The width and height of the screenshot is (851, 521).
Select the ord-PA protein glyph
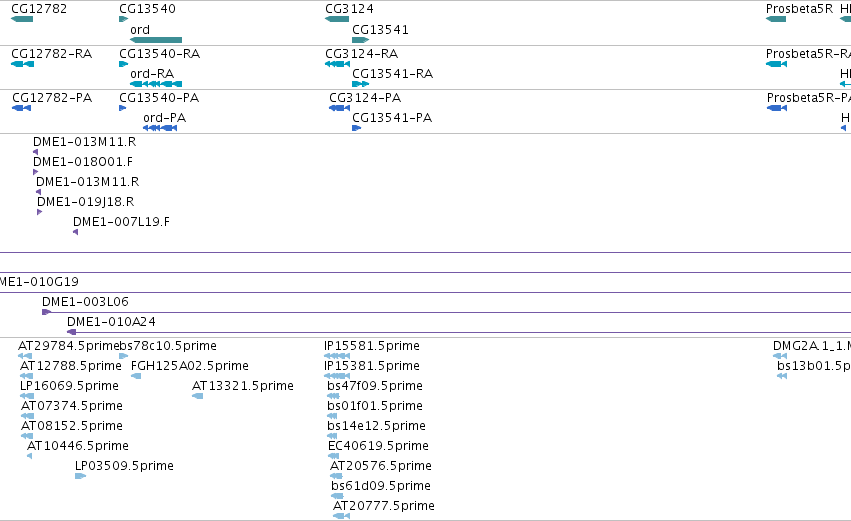[x=160, y=128]
